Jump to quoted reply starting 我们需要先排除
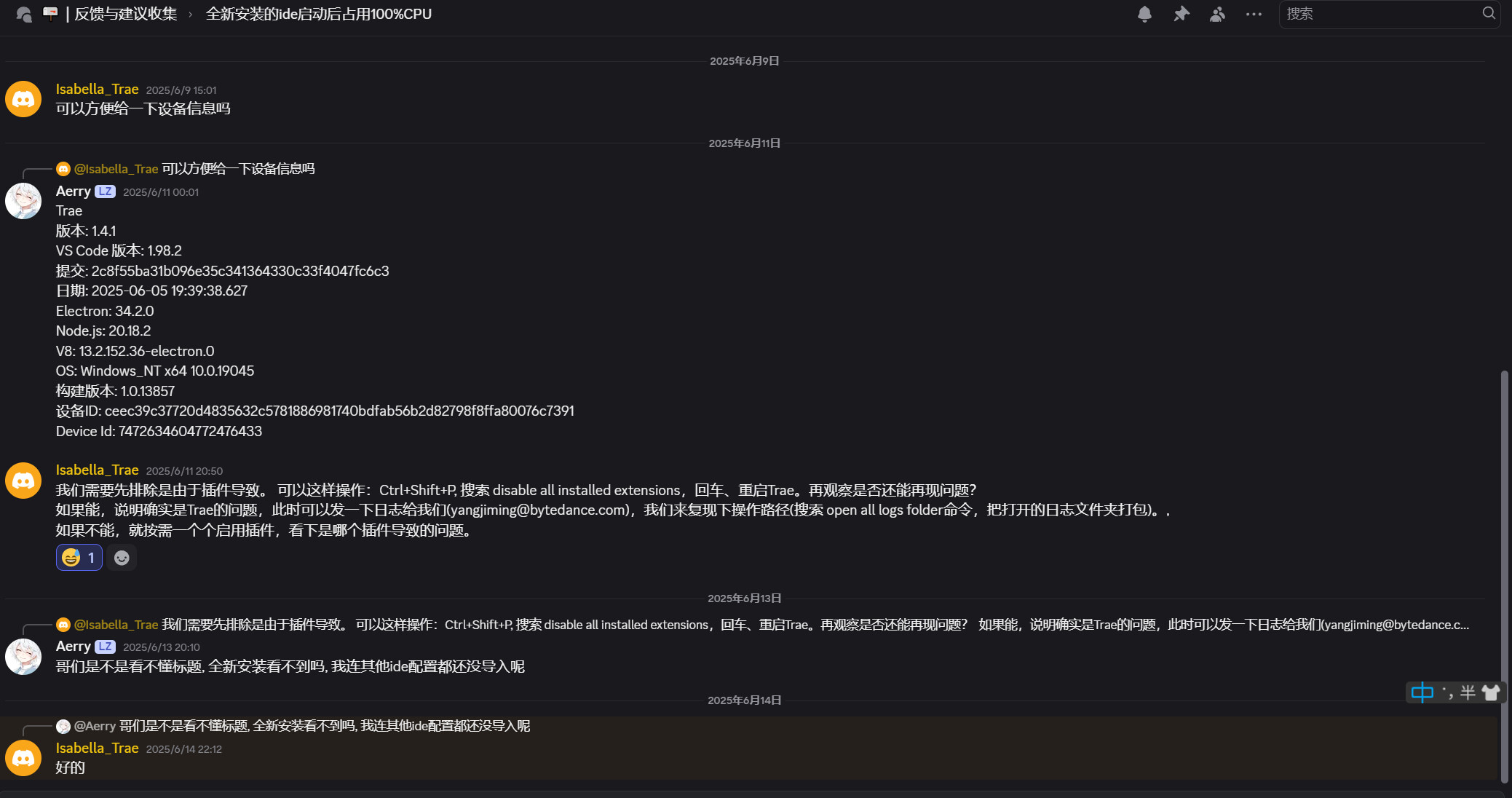The image size is (1512, 798). coord(815,625)
